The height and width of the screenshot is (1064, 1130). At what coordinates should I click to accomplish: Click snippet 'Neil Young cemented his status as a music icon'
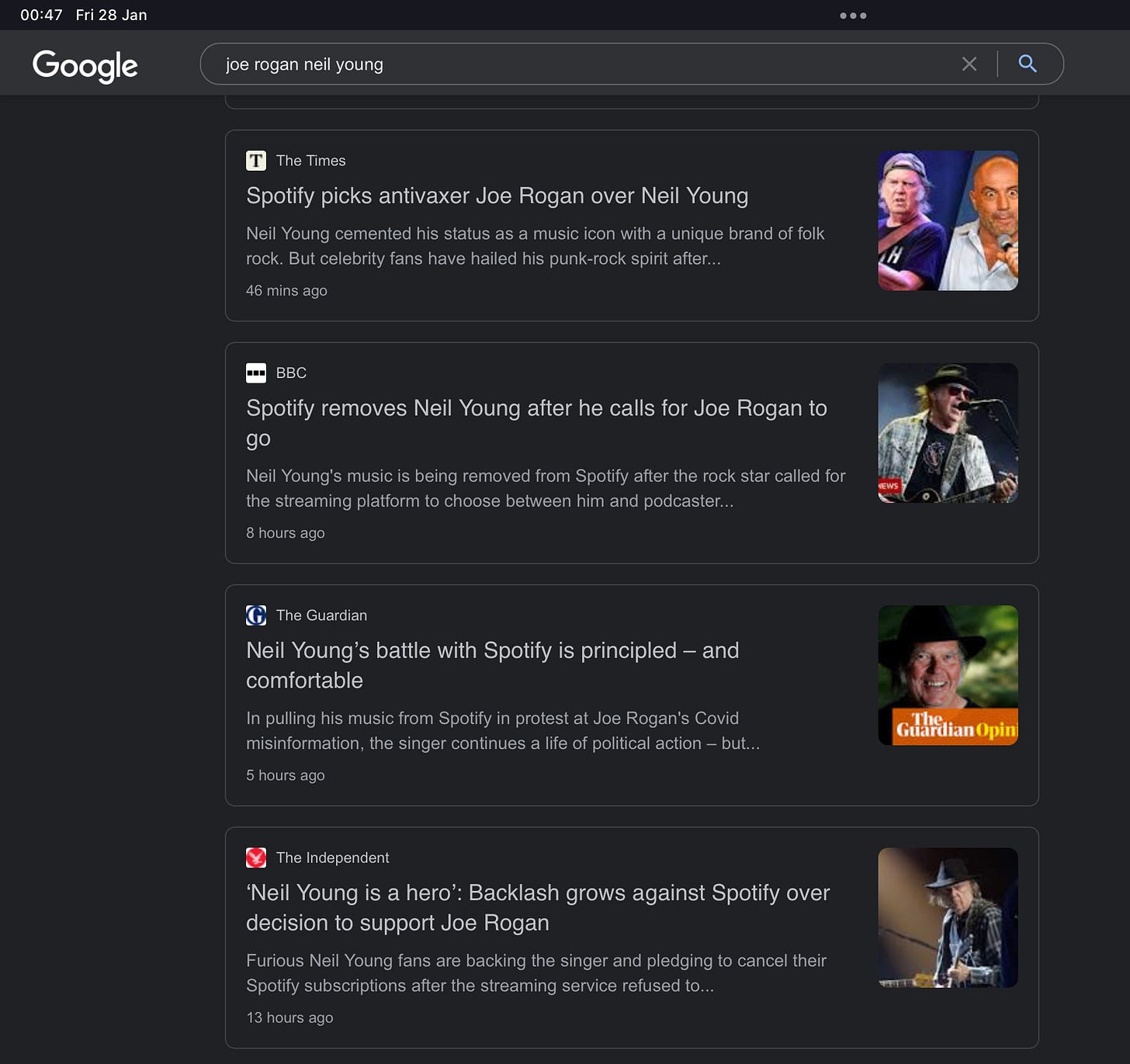(x=536, y=246)
